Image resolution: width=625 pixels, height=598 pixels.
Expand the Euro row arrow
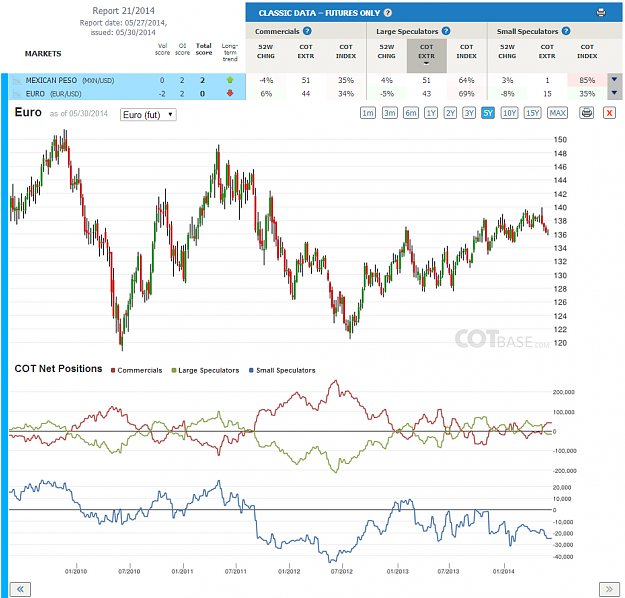614,93
